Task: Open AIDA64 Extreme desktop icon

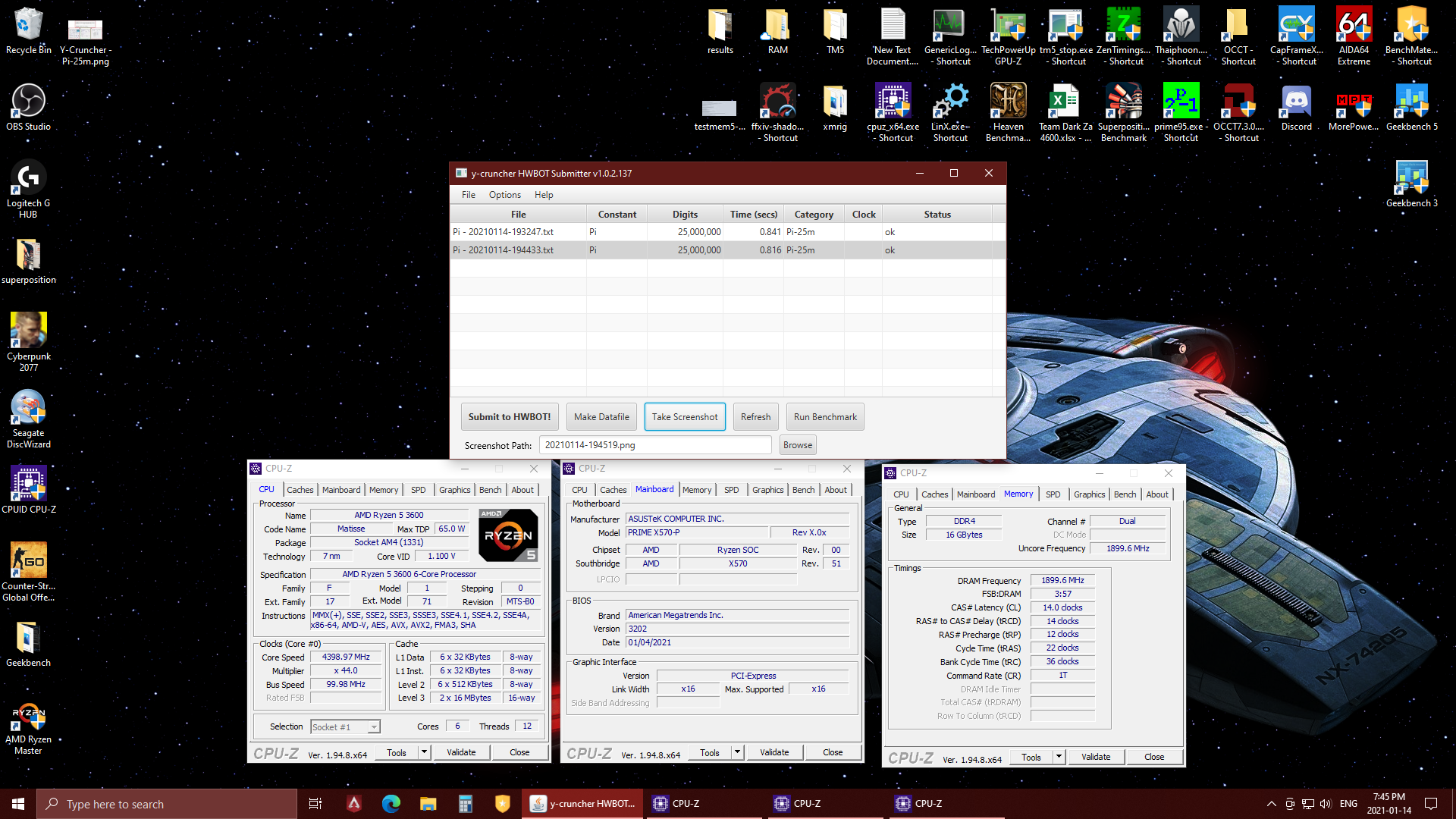Action: 1354,36
